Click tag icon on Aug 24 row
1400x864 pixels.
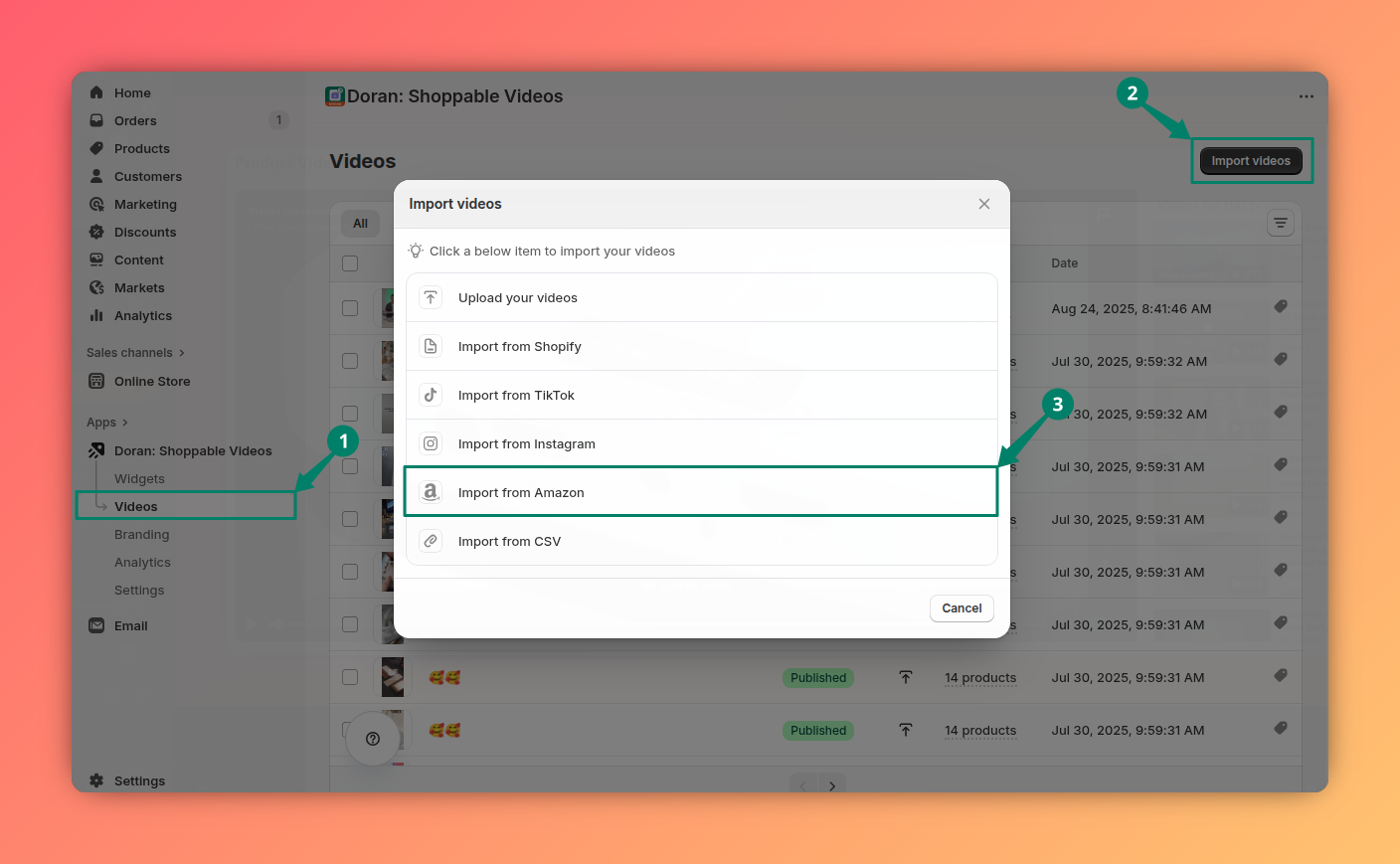click(1281, 307)
